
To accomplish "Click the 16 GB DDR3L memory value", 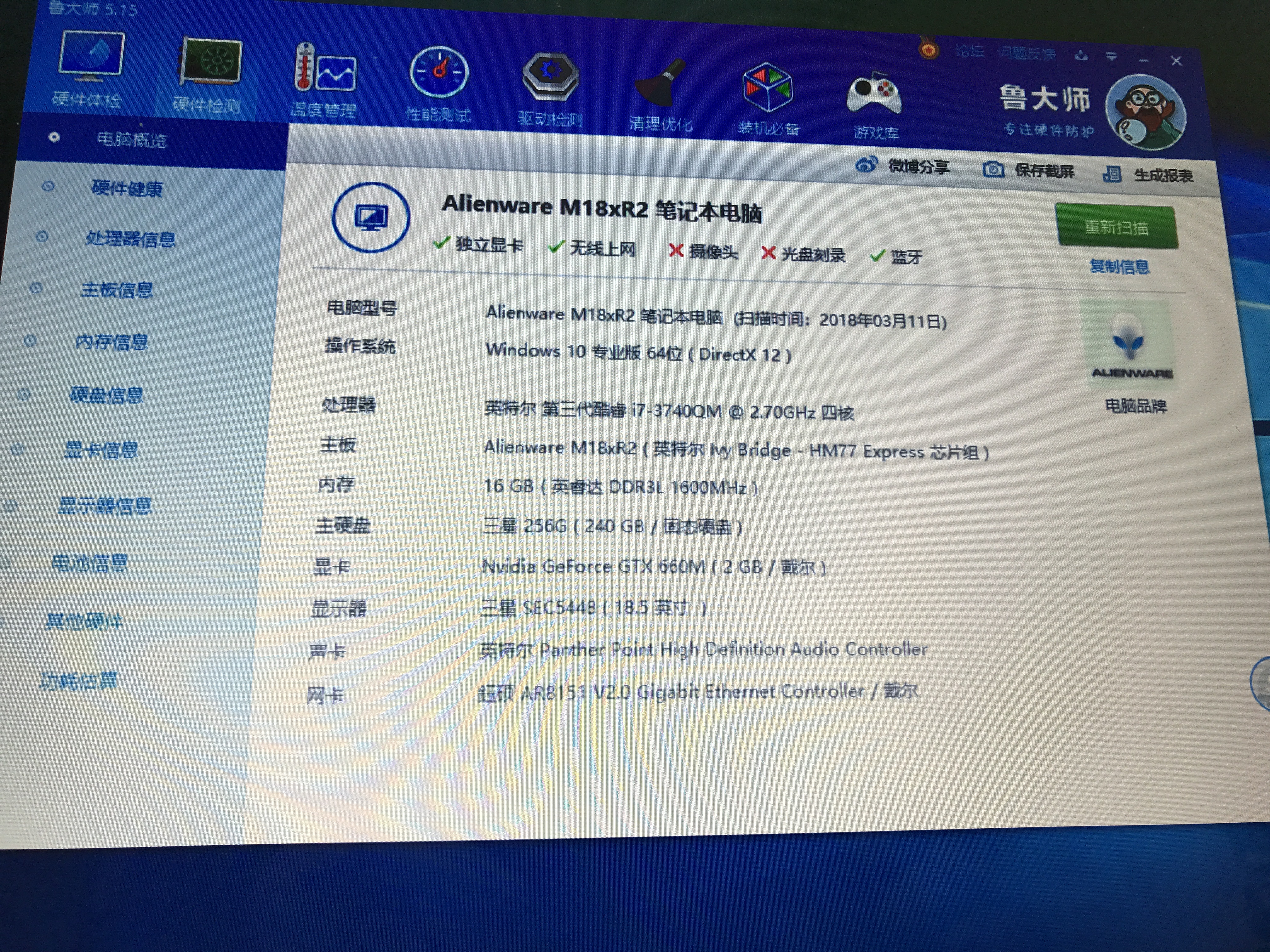I will click(621, 487).
